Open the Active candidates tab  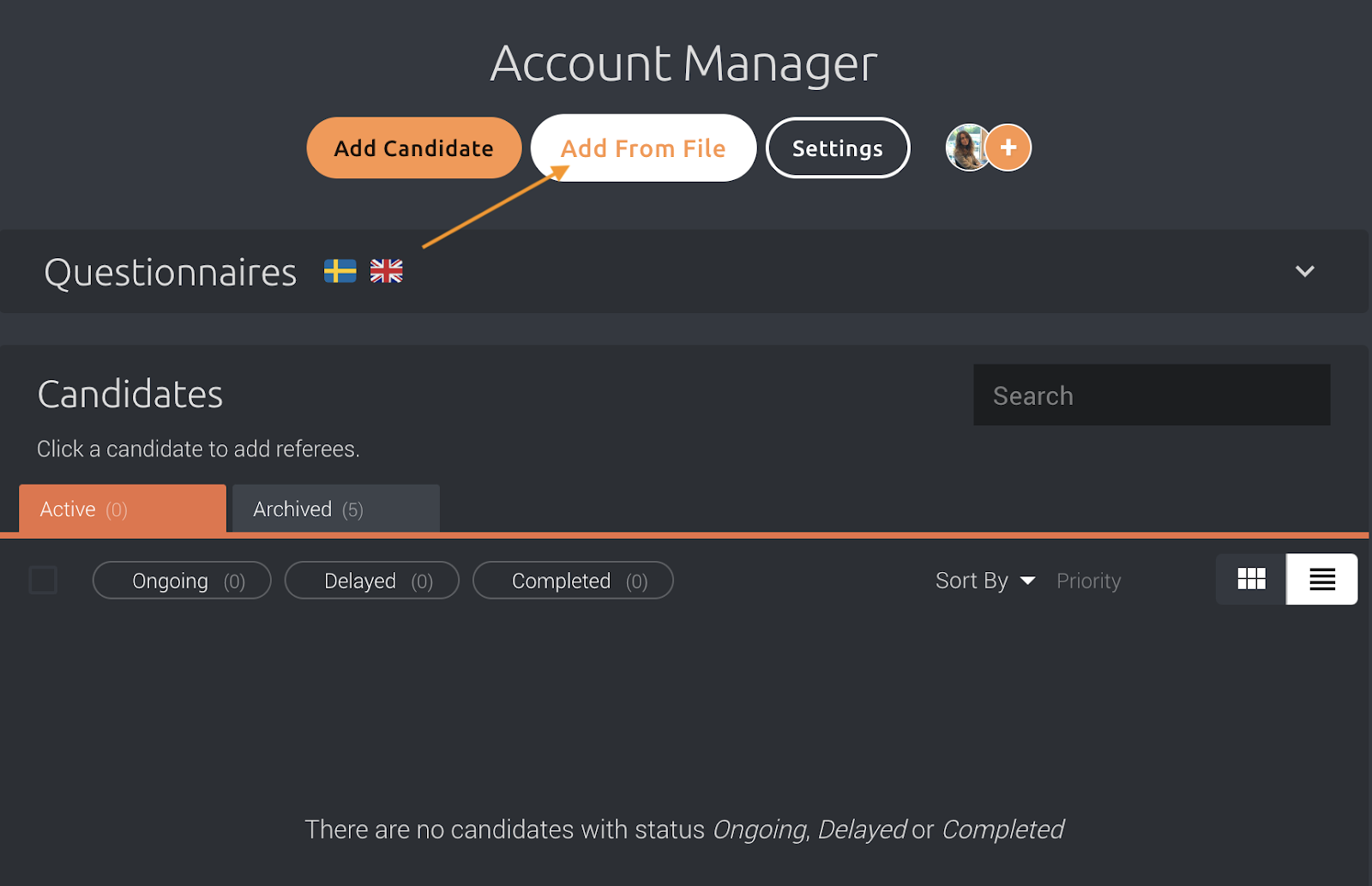(x=123, y=509)
